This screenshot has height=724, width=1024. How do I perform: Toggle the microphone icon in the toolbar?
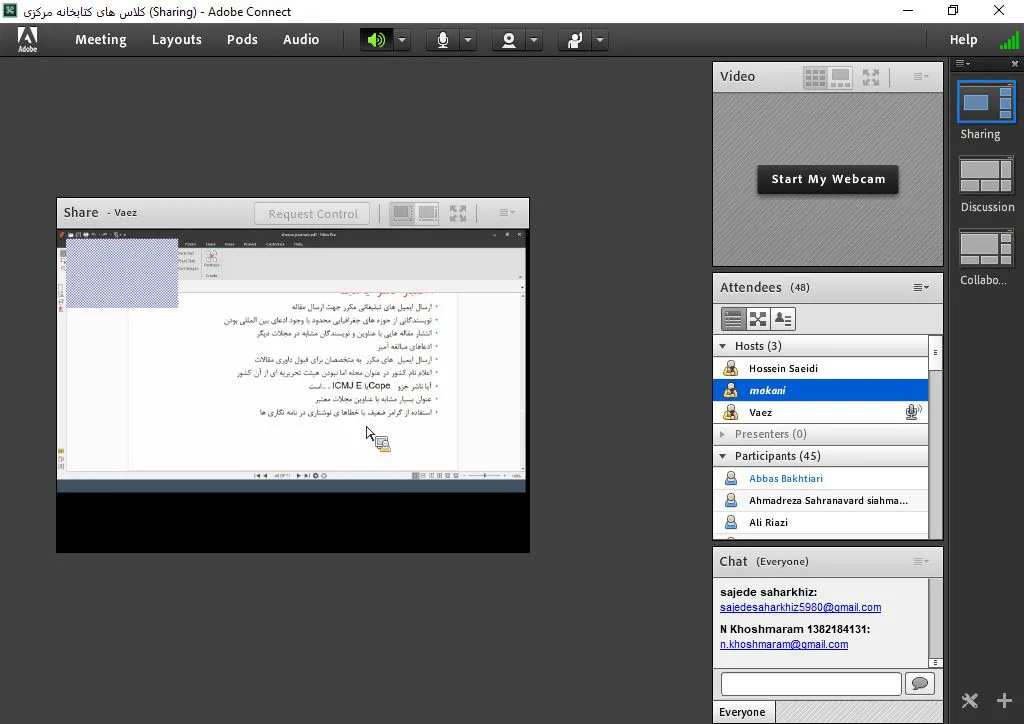pos(443,40)
